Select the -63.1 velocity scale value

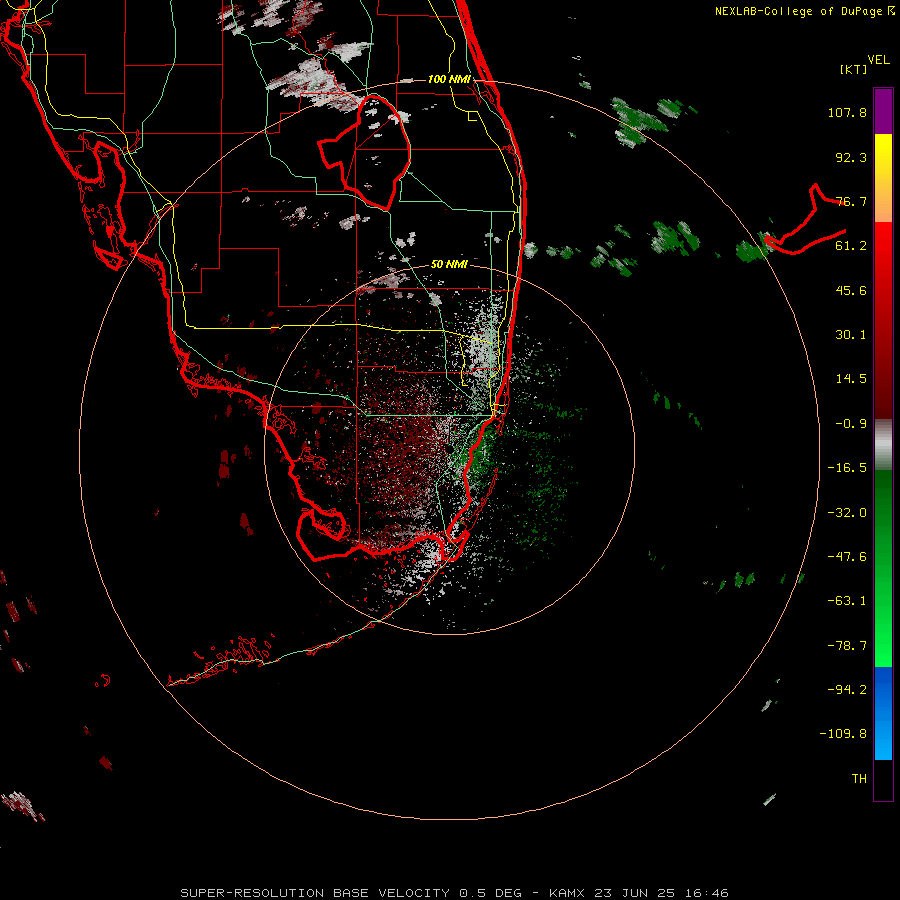(x=847, y=601)
